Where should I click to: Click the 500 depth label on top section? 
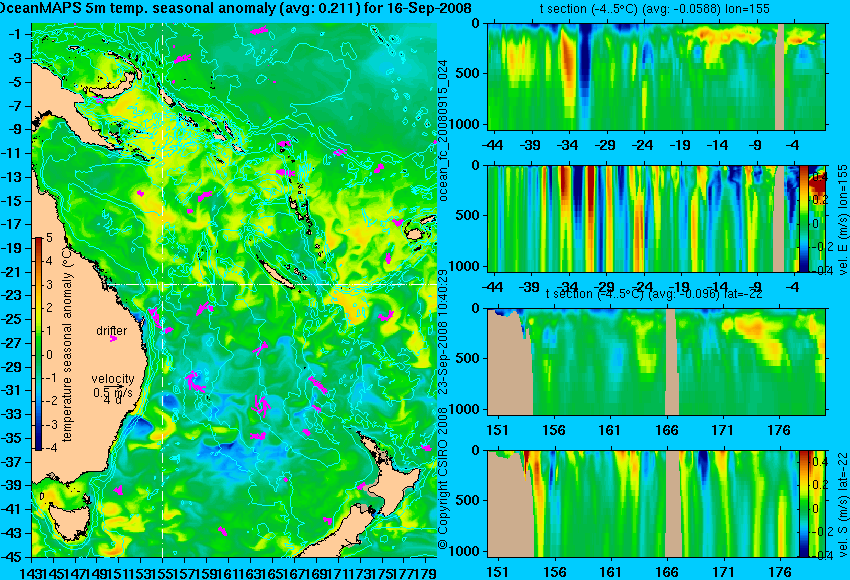(x=469, y=74)
